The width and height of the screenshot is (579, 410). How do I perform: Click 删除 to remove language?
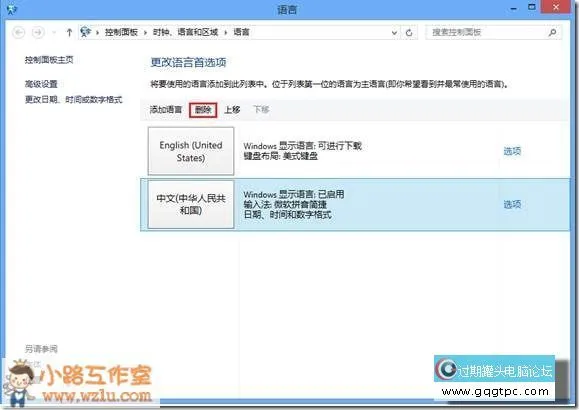203,110
